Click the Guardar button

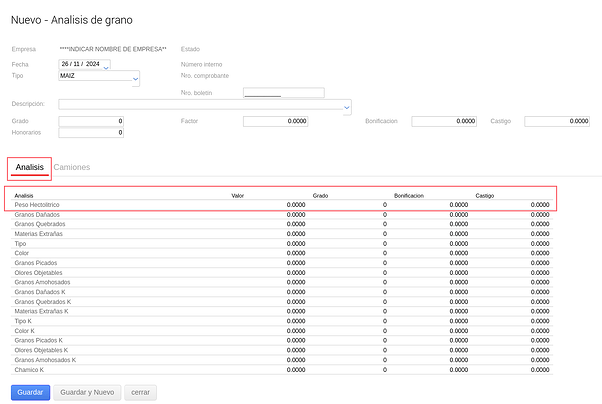pos(30,392)
